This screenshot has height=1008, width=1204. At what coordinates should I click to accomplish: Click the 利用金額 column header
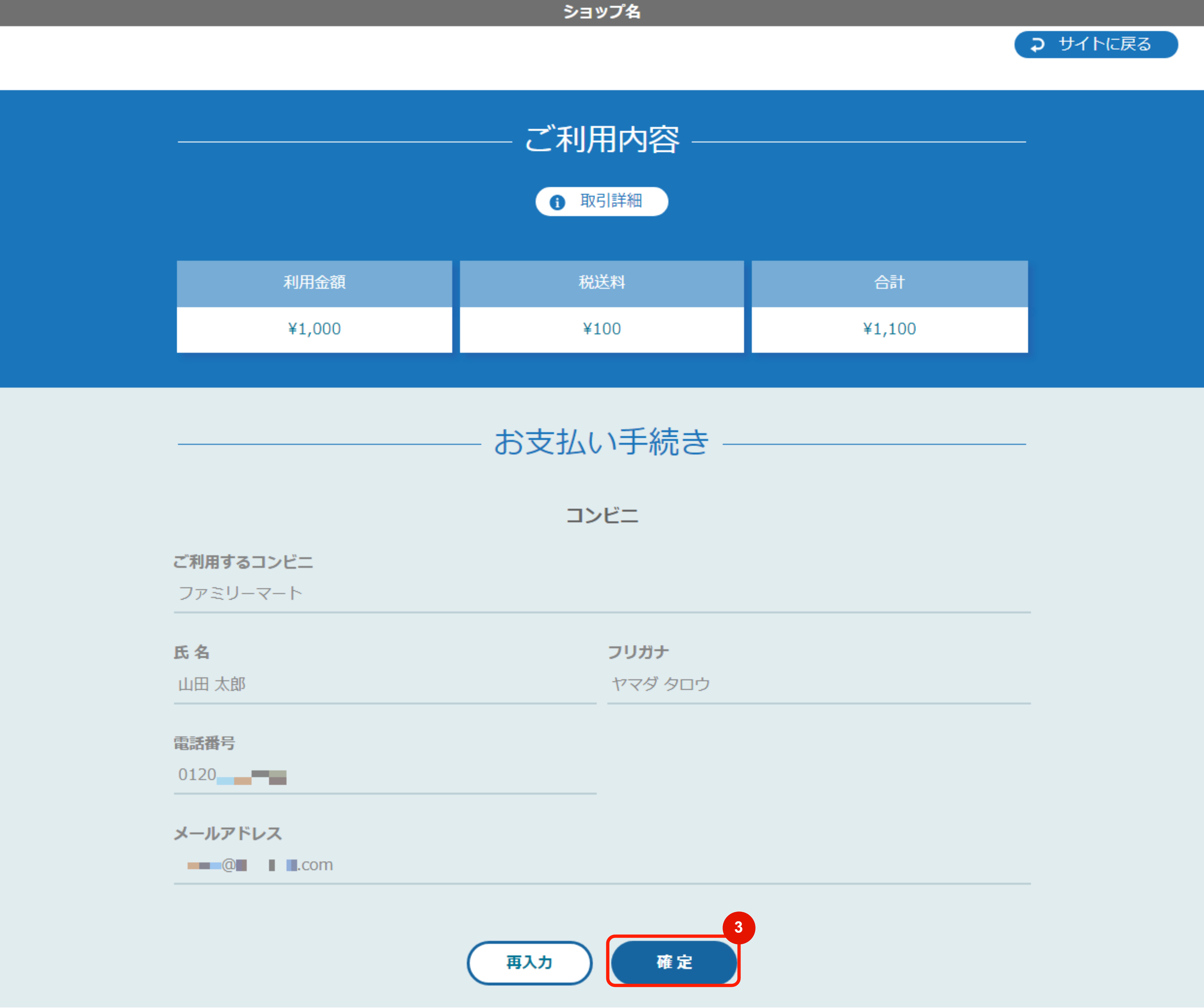pos(314,282)
